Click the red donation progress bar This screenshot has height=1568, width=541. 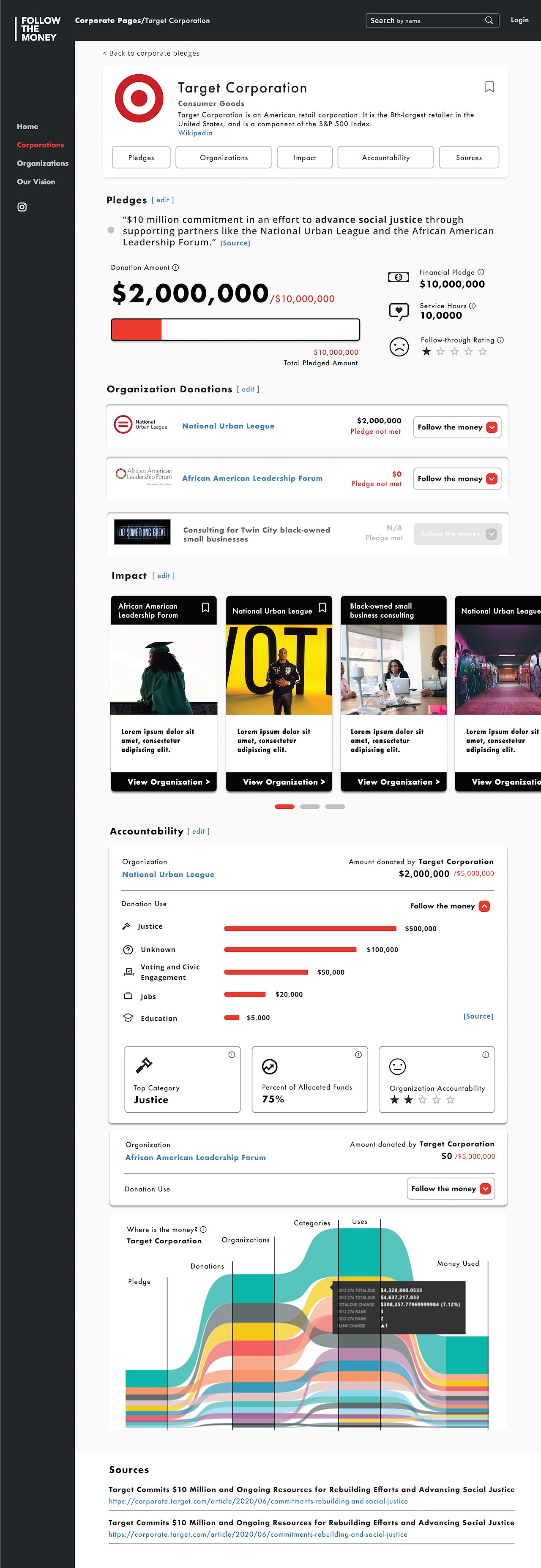(x=137, y=329)
